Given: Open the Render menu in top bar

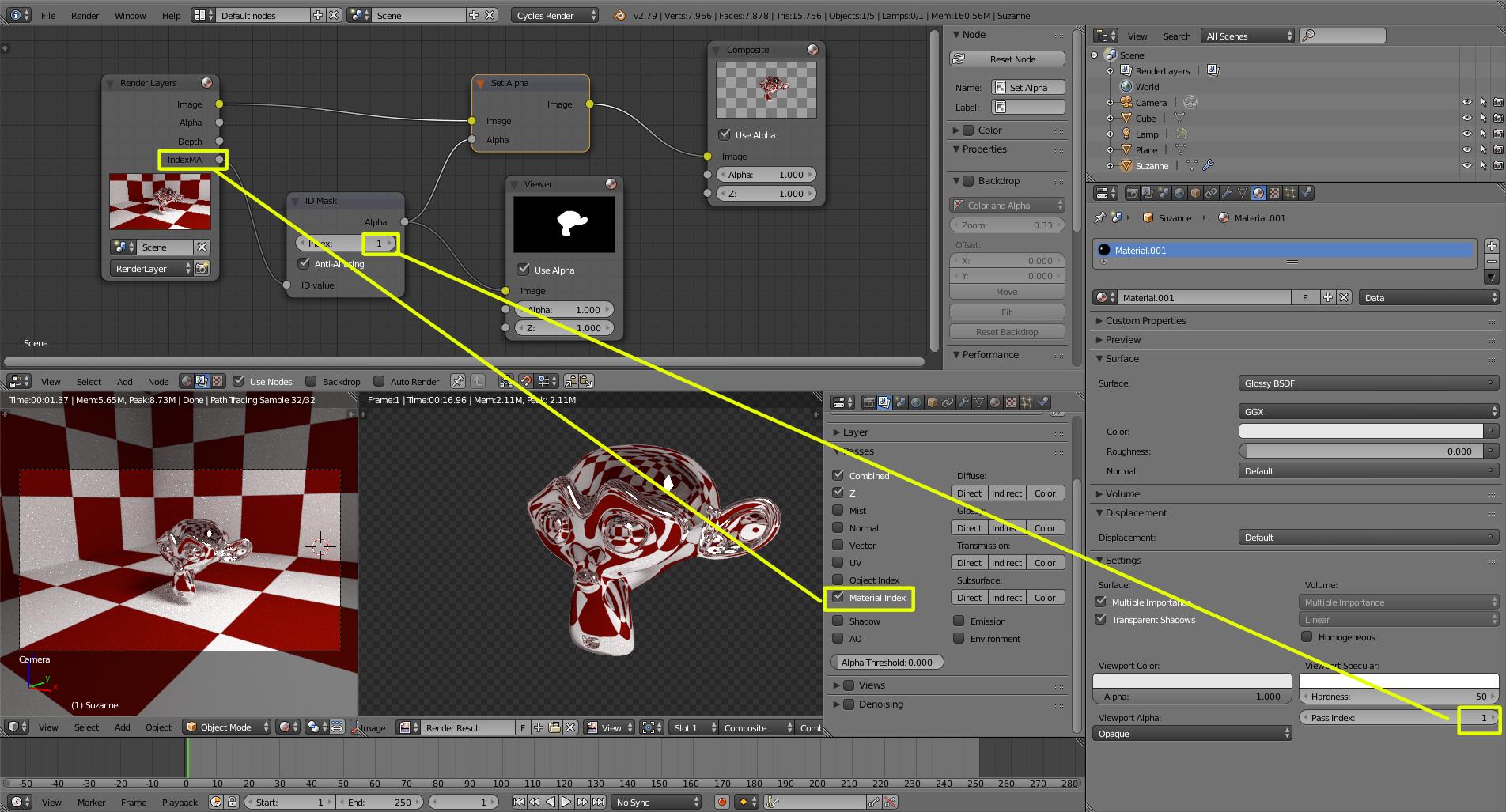Looking at the screenshot, I should (85, 15).
